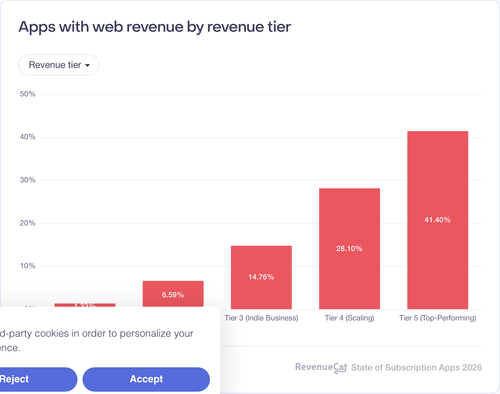
Task: Click the Tier 5 (Top-Performing) axis label
Action: pos(437,318)
